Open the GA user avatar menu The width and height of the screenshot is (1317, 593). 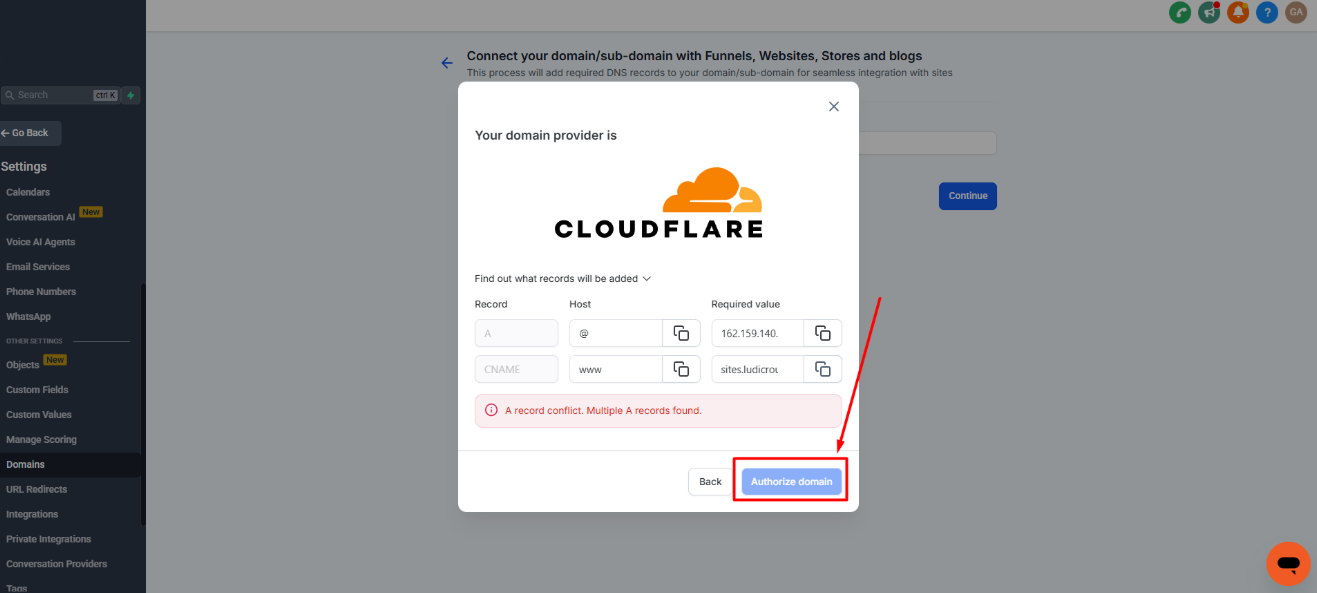(1296, 13)
